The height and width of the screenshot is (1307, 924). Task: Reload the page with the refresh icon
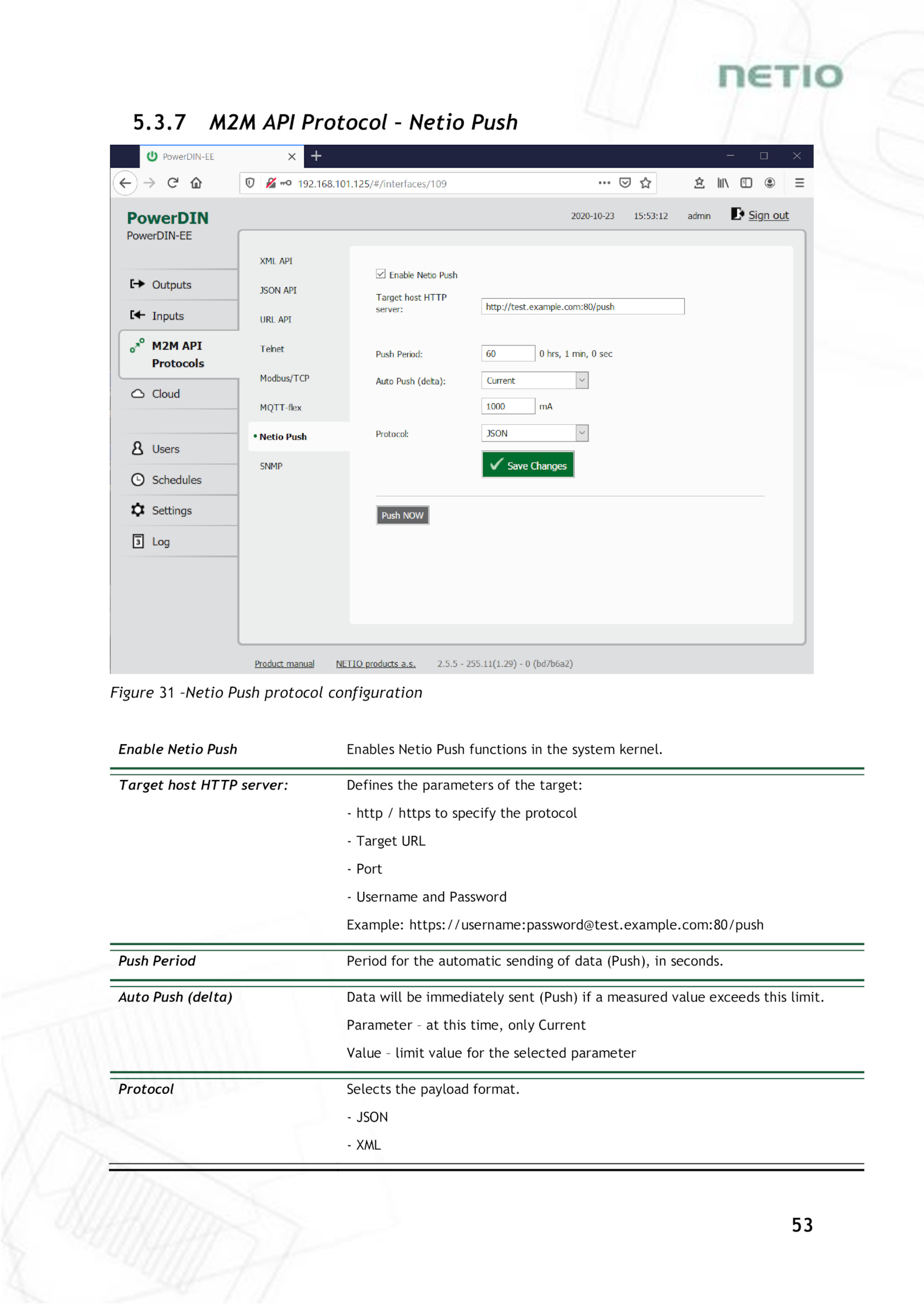click(173, 183)
